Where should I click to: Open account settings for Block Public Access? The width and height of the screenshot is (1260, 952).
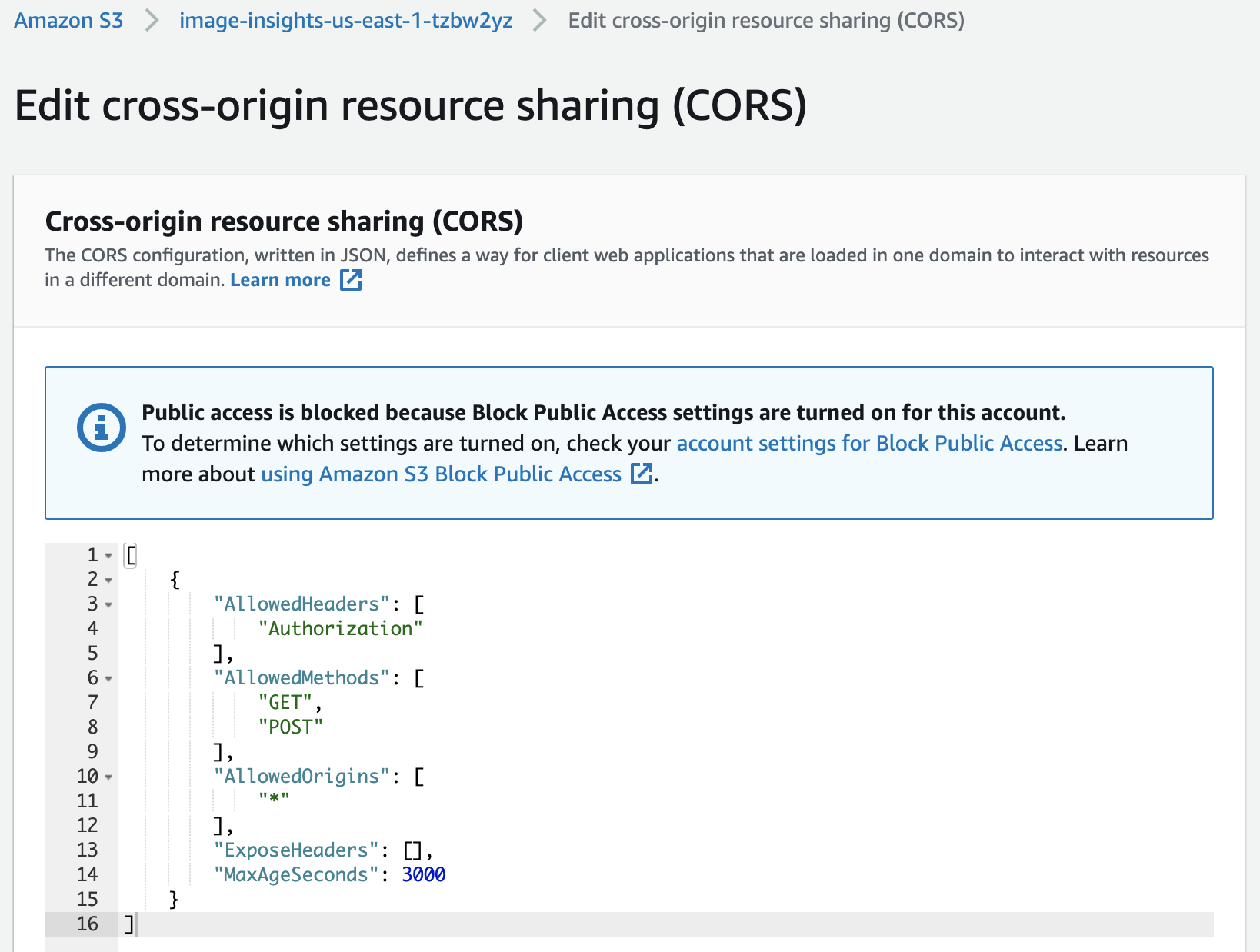[x=869, y=444]
